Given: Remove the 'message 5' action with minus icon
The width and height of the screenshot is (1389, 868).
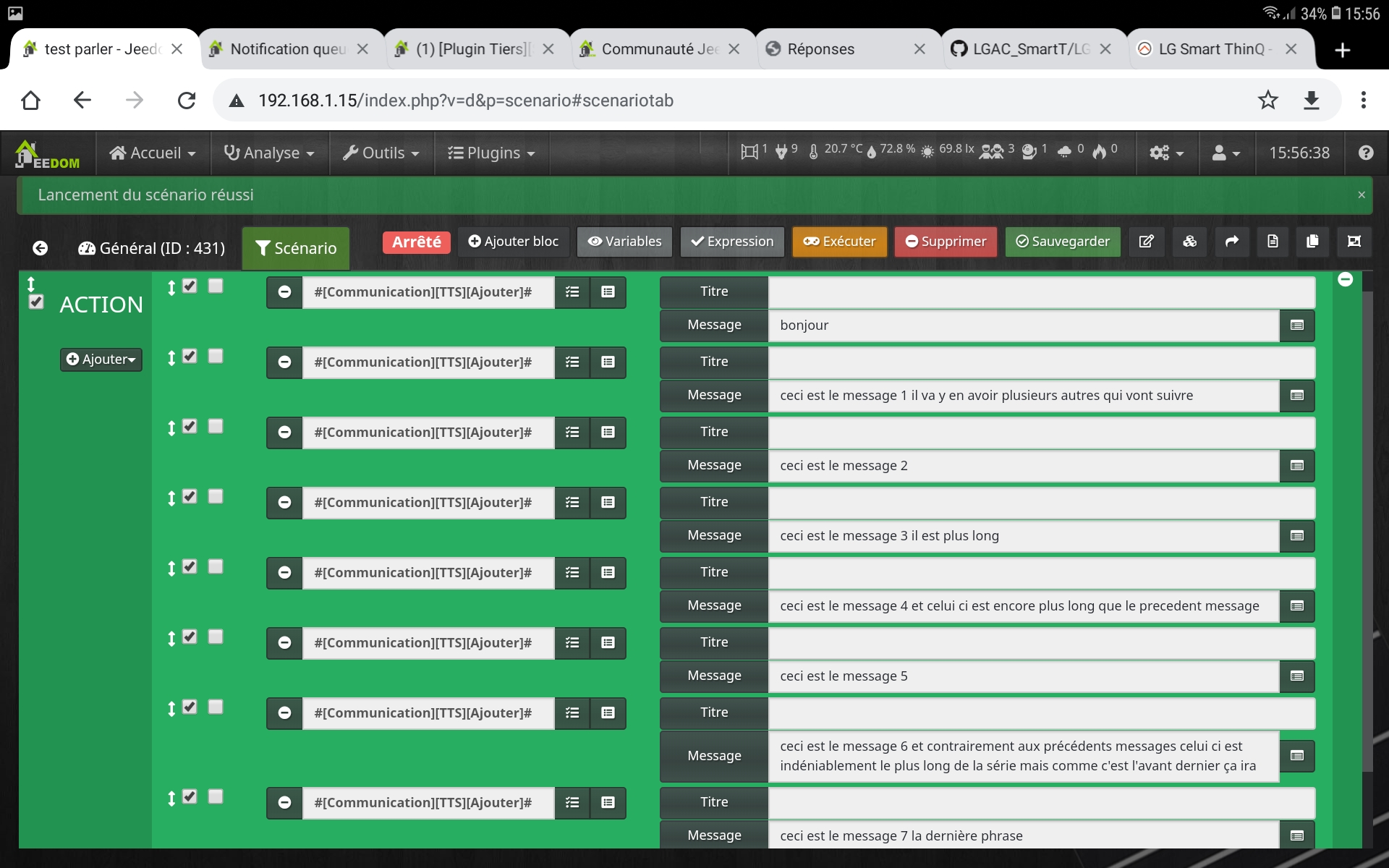Looking at the screenshot, I should click(284, 643).
